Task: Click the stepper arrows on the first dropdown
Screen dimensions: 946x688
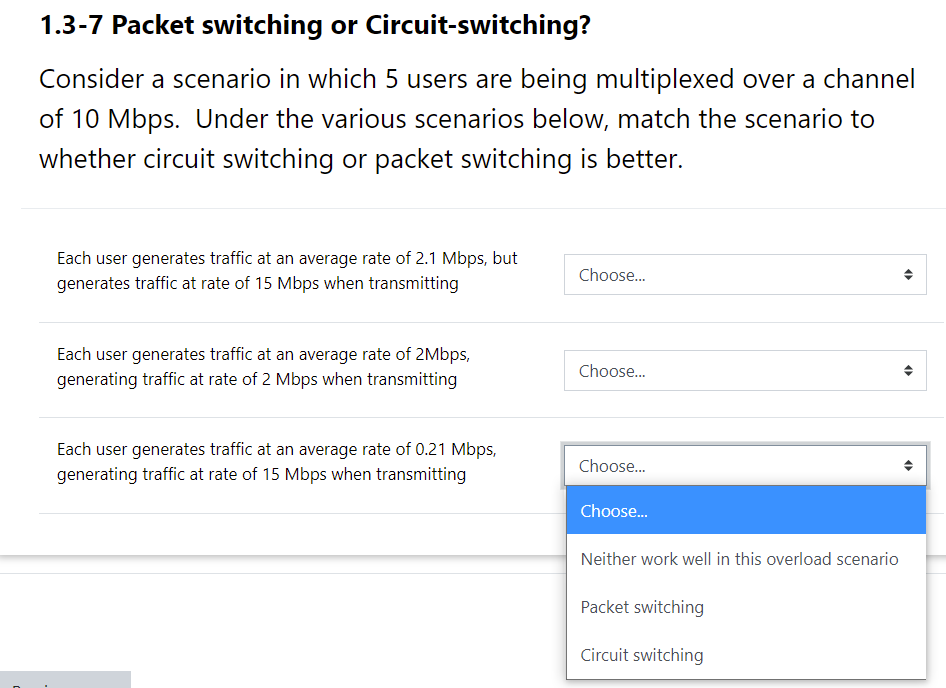Action: click(x=911, y=274)
